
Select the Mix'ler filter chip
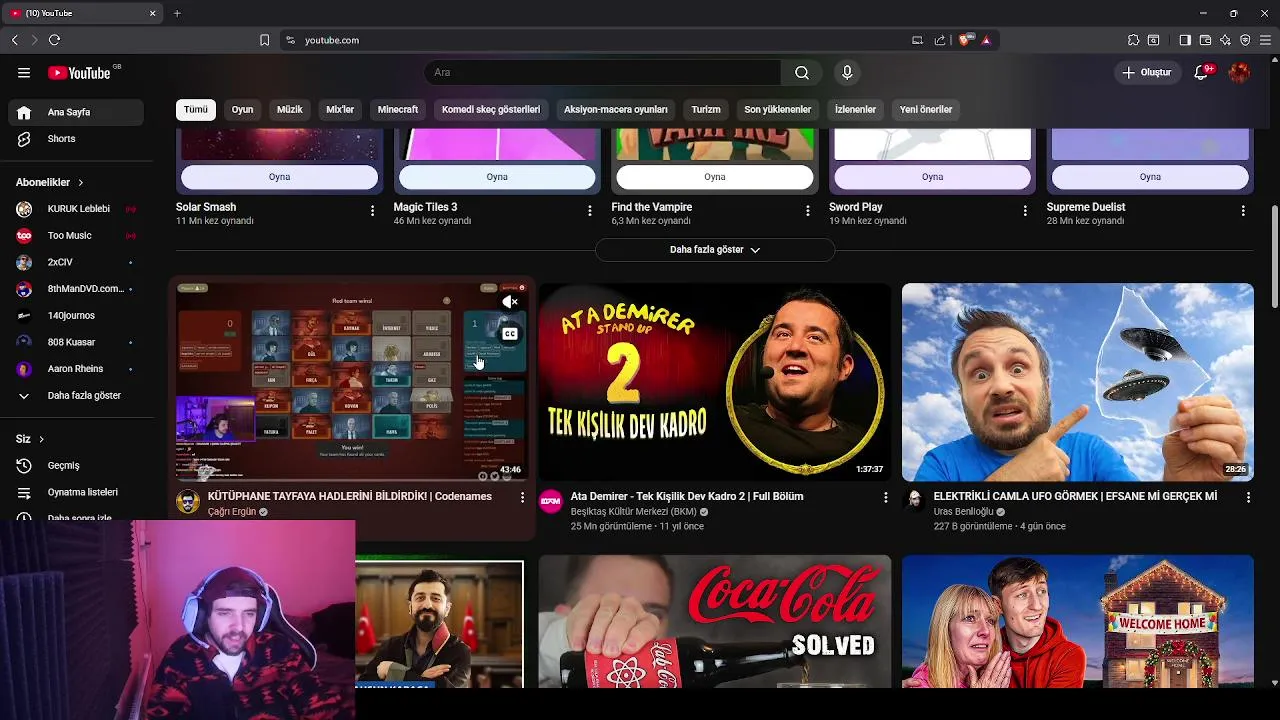[340, 110]
